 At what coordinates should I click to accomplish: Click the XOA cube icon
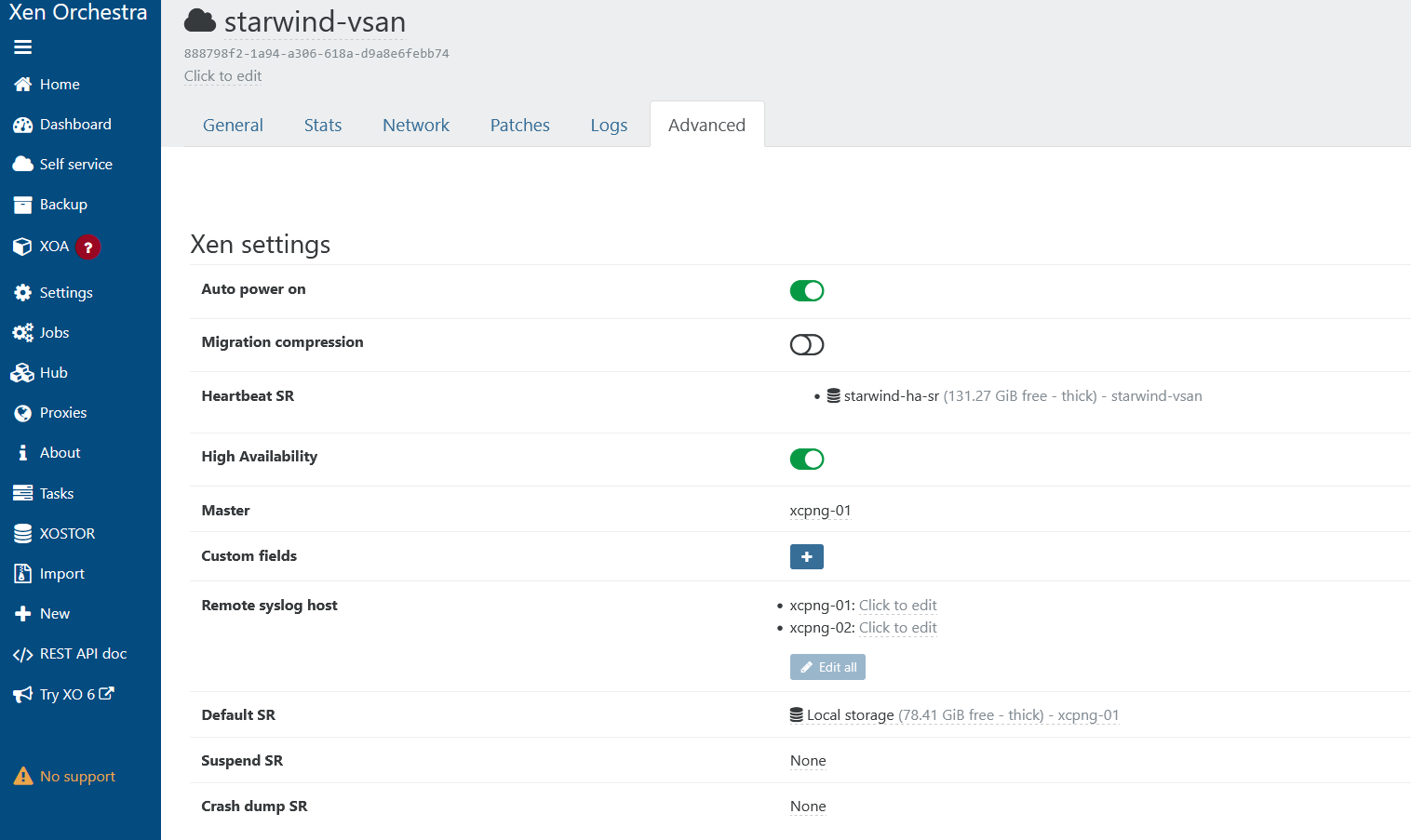tap(23, 247)
